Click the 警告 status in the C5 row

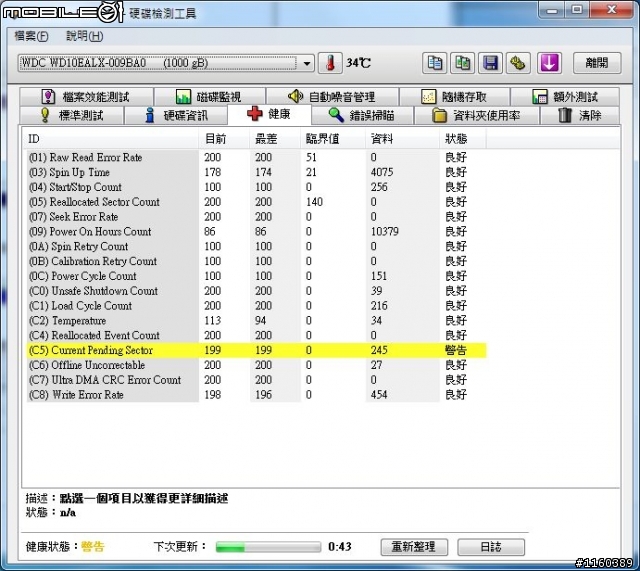(x=456, y=350)
